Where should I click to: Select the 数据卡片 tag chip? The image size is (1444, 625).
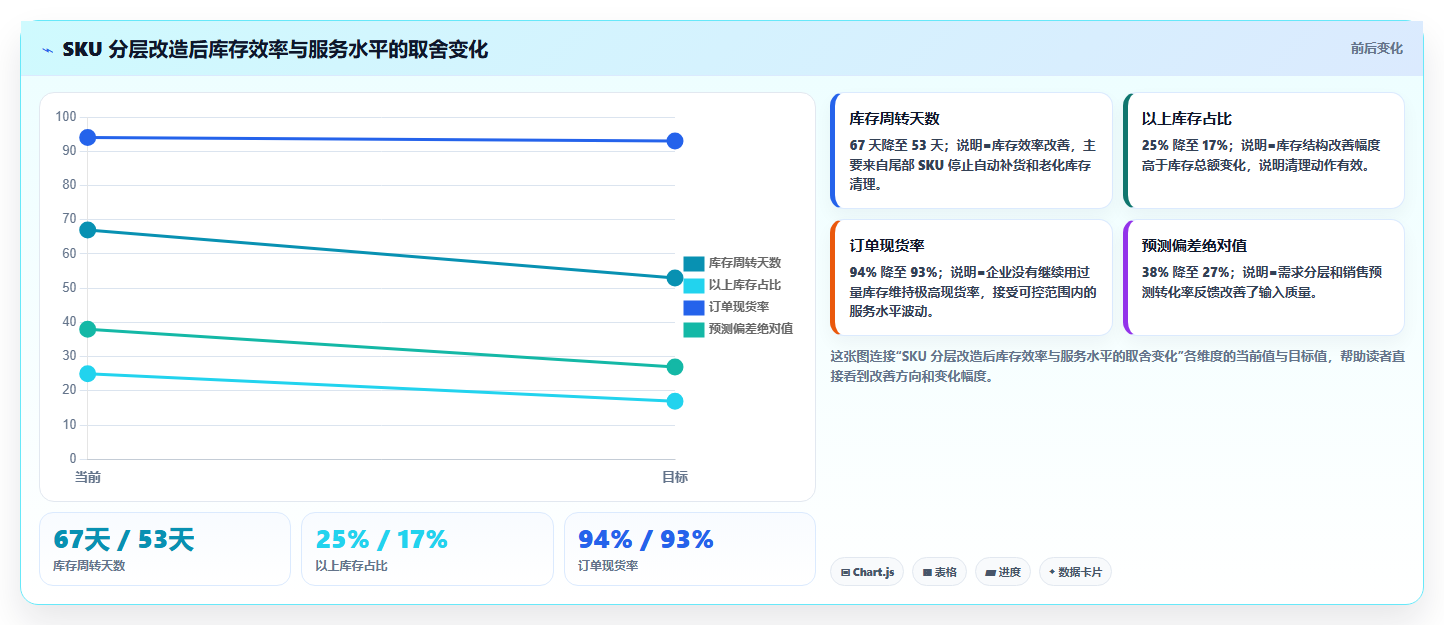point(1075,572)
